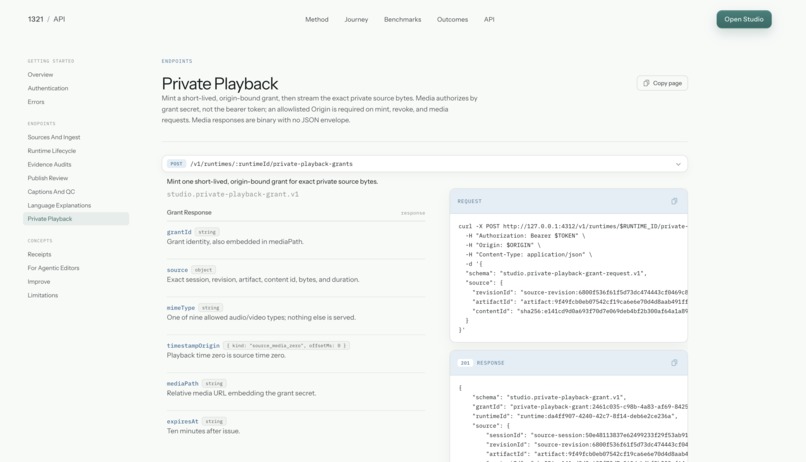The image size is (806, 462).
Task: Click the Copy page button
Action: (x=662, y=83)
